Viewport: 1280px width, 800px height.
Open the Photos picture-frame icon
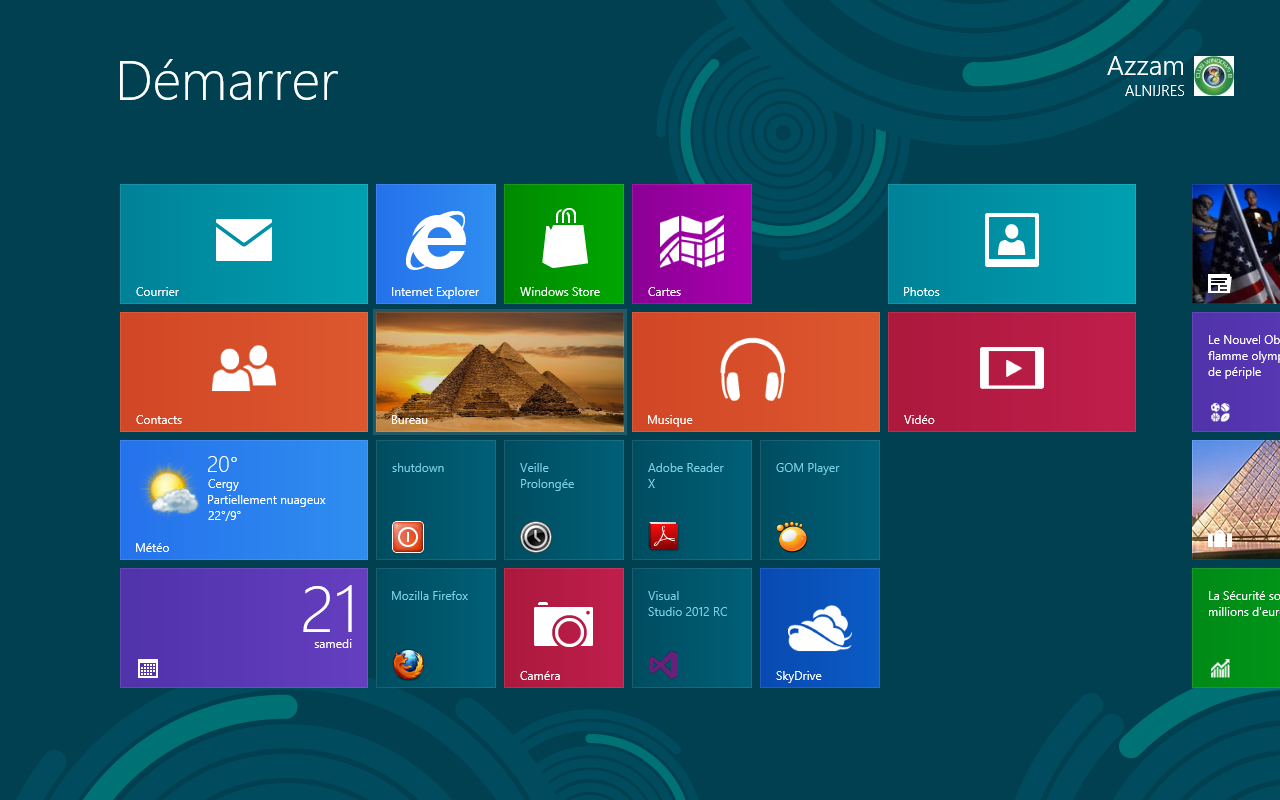[x=1012, y=240]
